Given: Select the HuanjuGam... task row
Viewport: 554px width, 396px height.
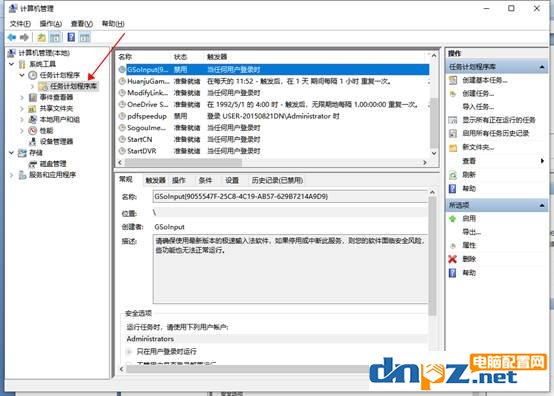Looking at the screenshot, I should click(x=273, y=81).
